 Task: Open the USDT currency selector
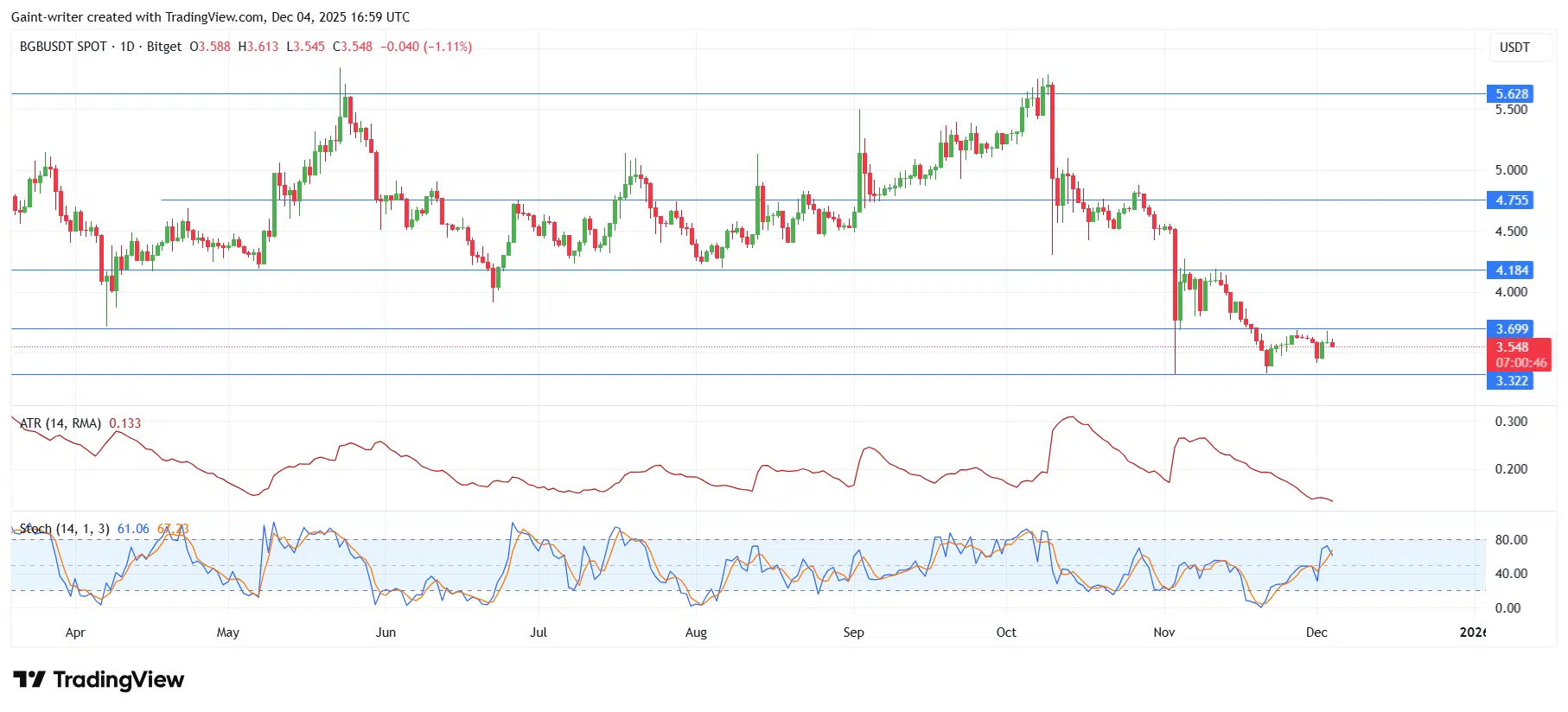(1514, 48)
